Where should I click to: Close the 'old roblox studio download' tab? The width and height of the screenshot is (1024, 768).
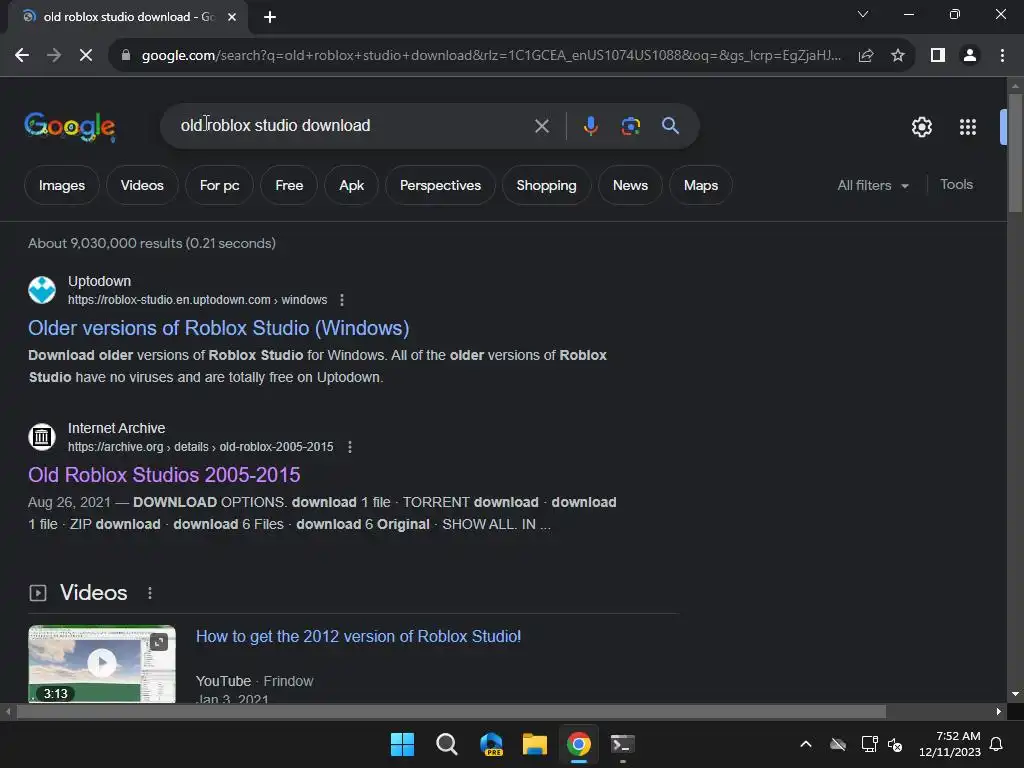point(232,17)
